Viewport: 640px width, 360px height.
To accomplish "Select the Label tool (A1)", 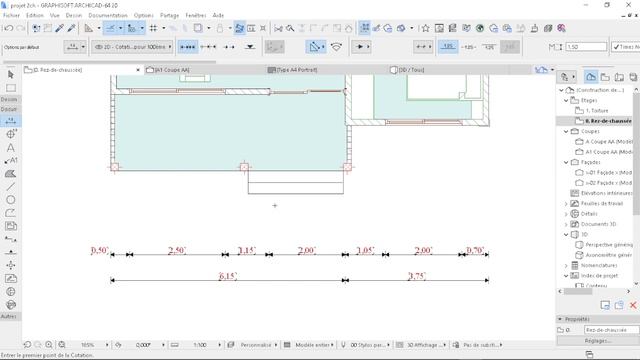I will coord(11,160).
